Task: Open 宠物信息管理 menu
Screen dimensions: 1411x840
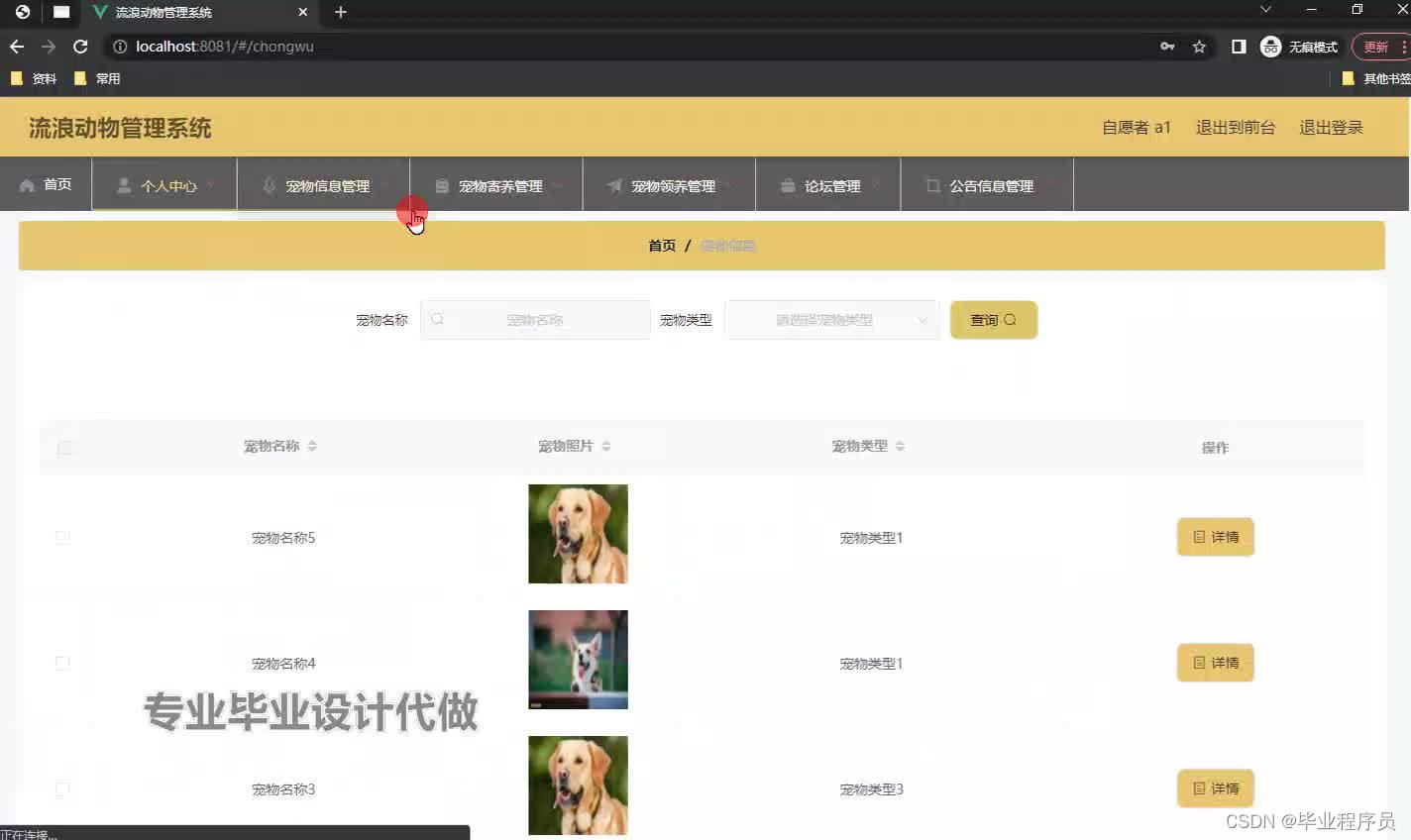Action: (x=323, y=185)
